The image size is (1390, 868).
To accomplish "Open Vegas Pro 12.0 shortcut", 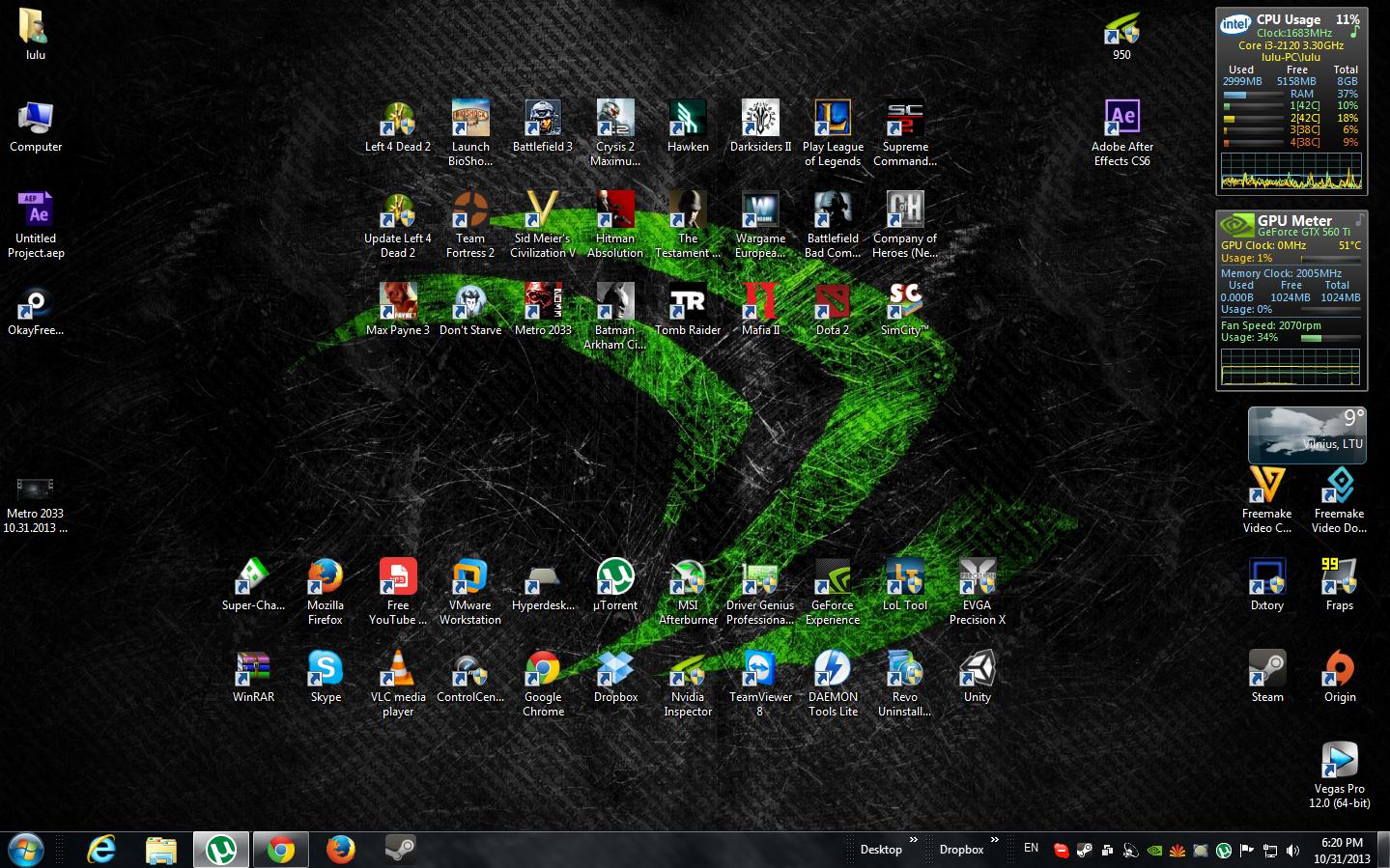I will (x=1340, y=775).
